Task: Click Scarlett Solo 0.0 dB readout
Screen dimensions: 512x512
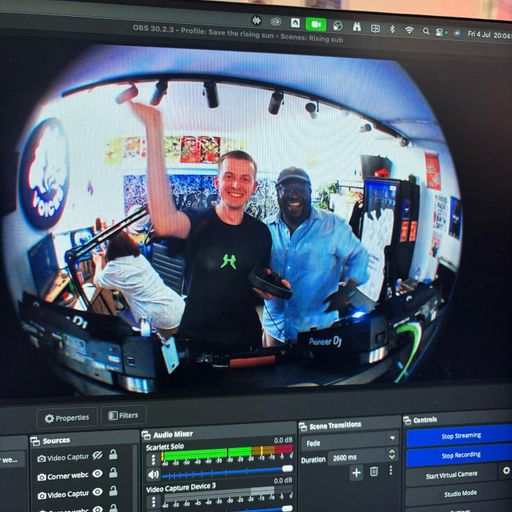Action: (283, 440)
